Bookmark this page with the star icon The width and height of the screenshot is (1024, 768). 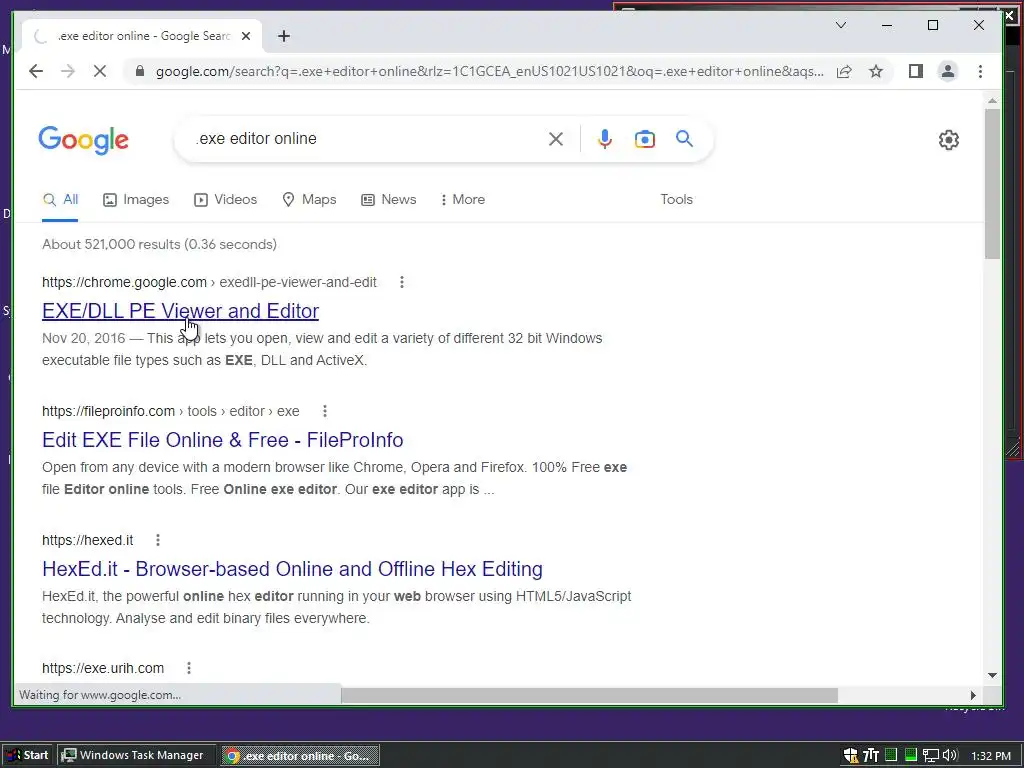pyautogui.click(x=876, y=71)
